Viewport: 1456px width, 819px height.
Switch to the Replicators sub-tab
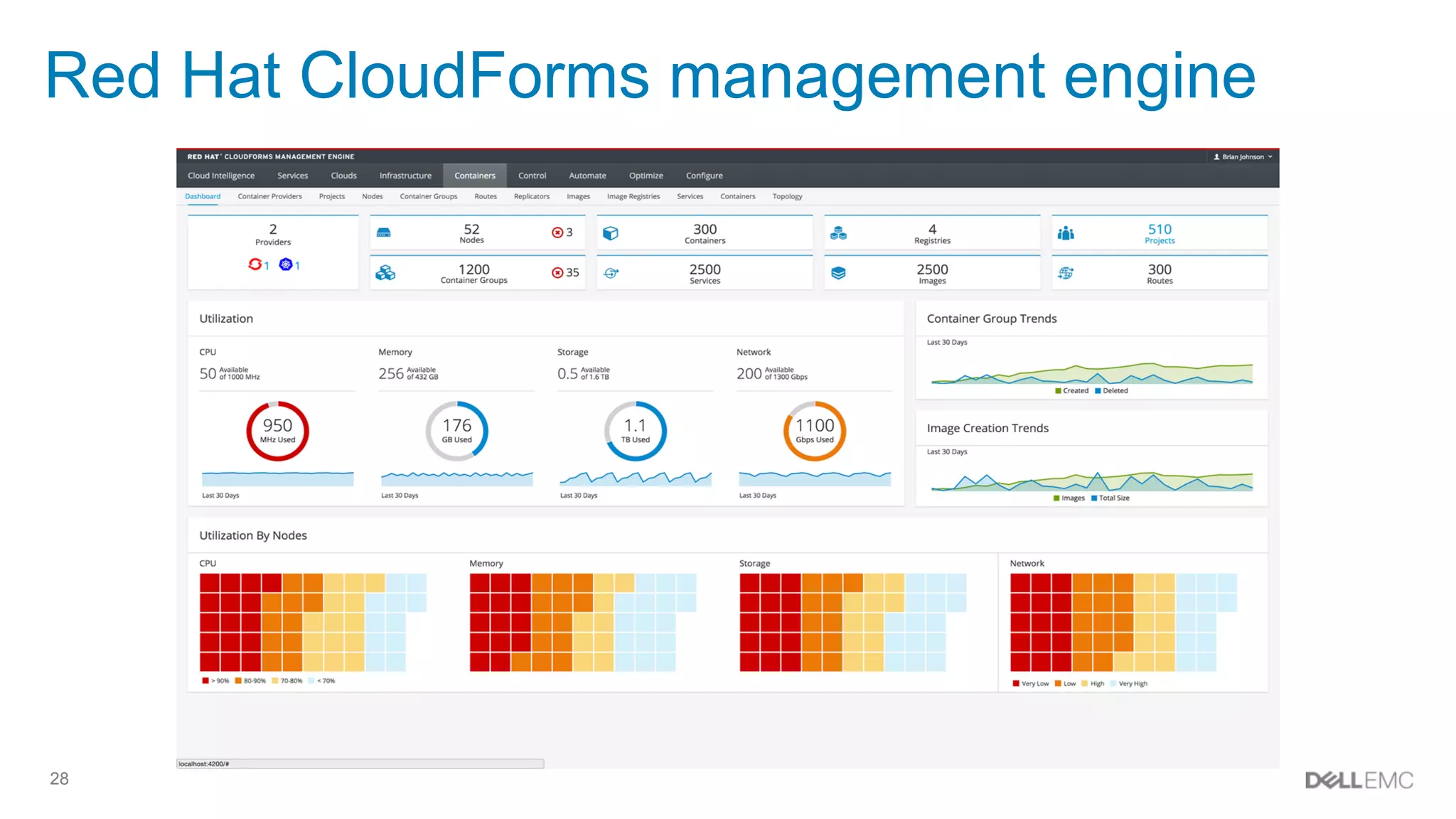click(x=531, y=197)
